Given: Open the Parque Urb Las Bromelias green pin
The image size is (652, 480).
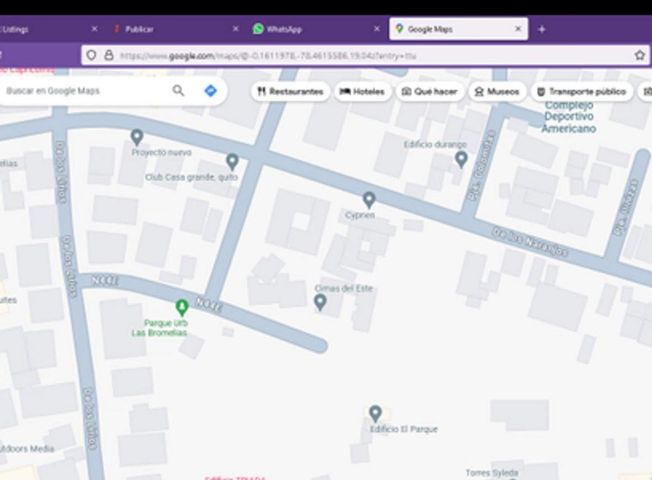Looking at the screenshot, I should (x=182, y=307).
